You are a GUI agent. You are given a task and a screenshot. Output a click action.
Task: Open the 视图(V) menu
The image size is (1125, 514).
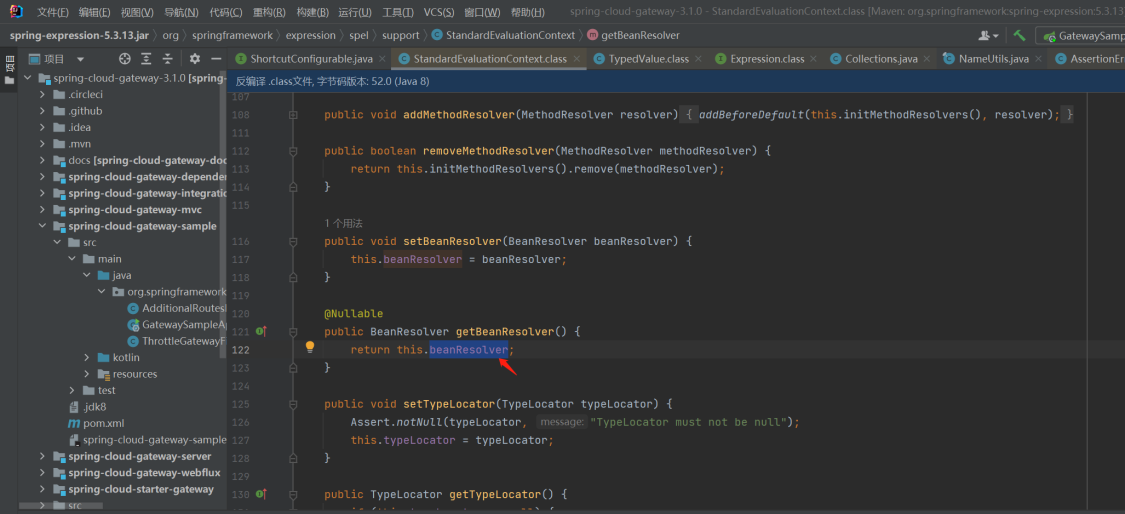click(x=137, y=12)
